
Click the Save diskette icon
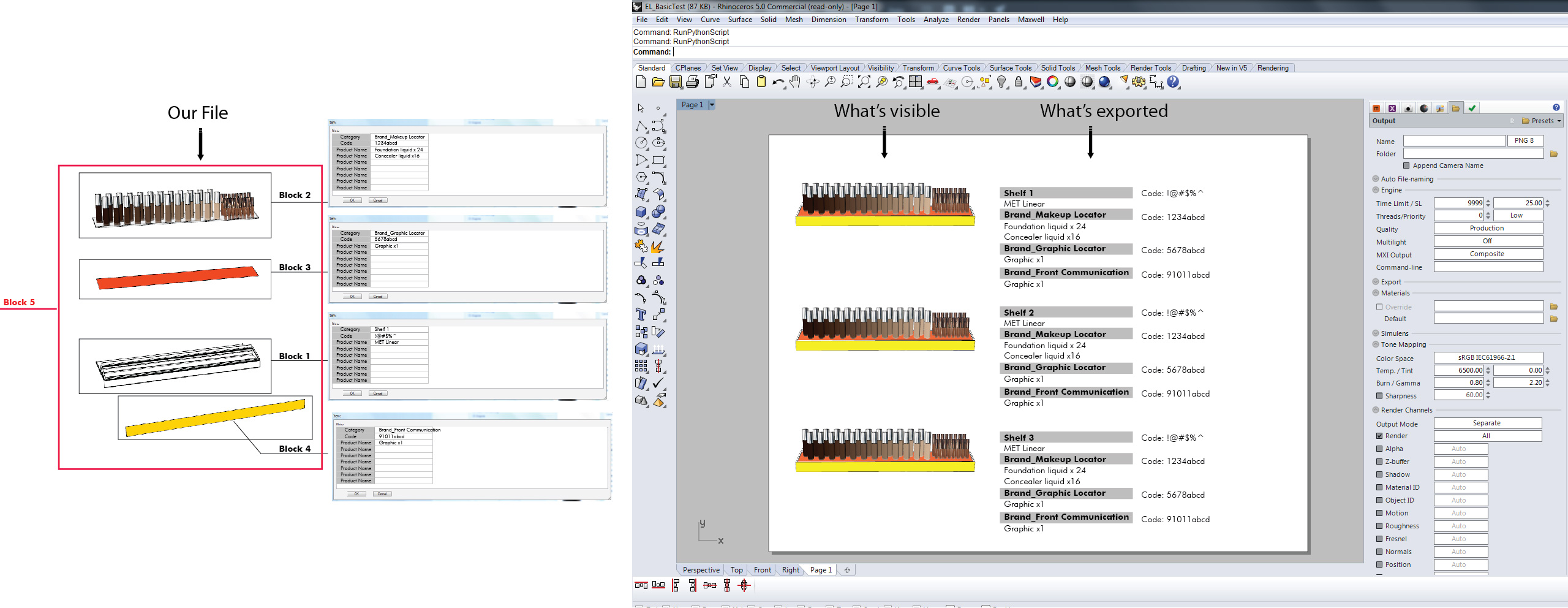674,82
